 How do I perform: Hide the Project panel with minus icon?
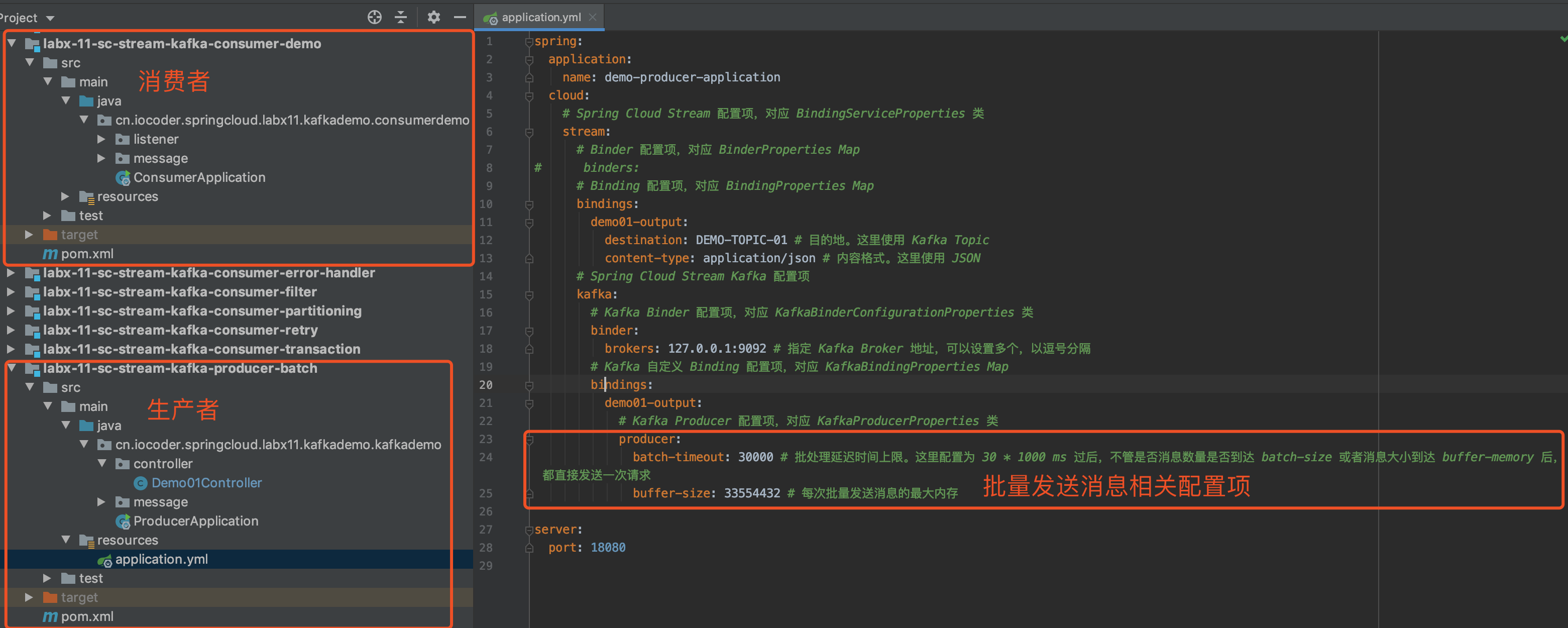point(460,17)
